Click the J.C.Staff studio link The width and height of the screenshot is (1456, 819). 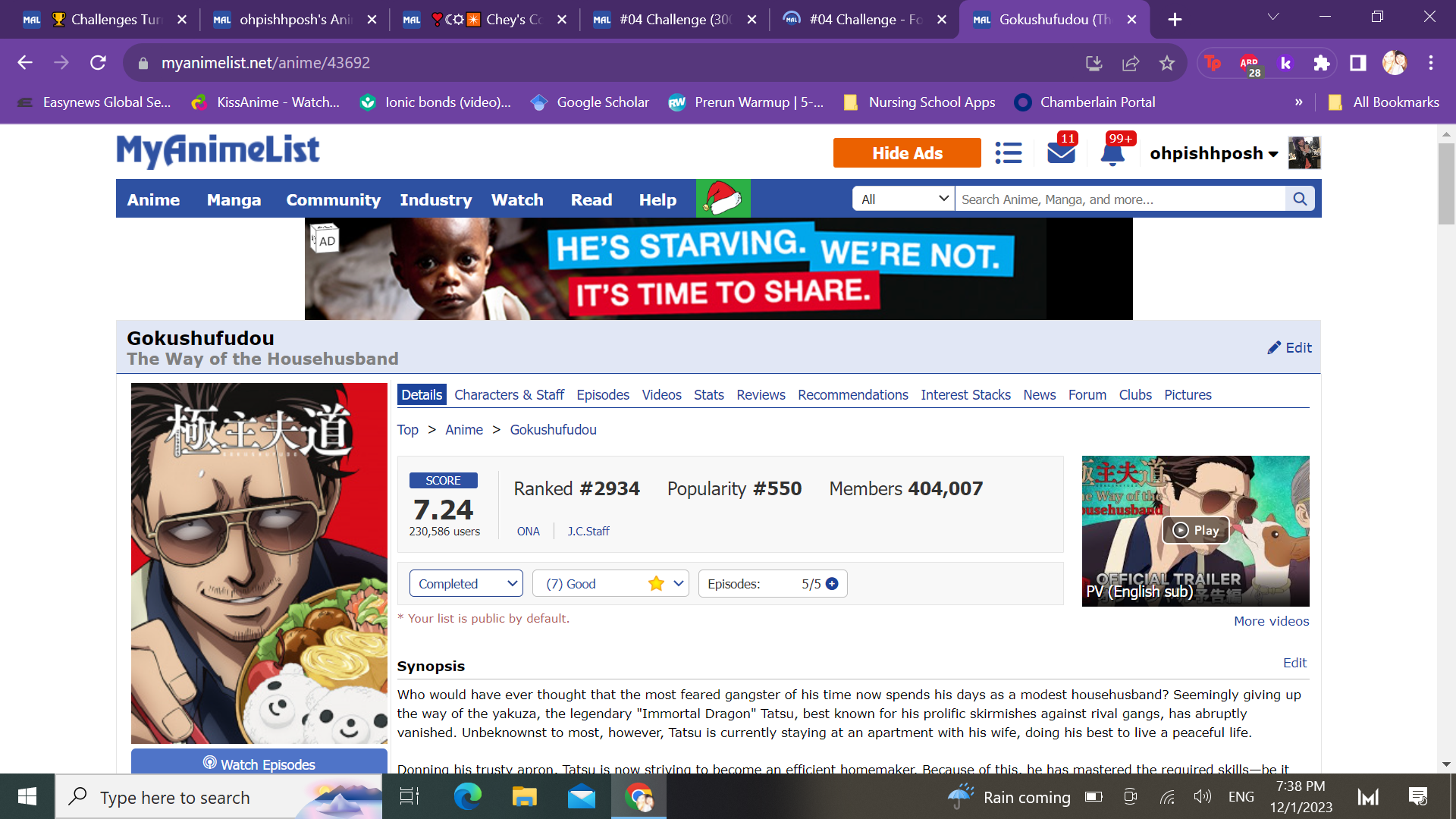(588, 532)
